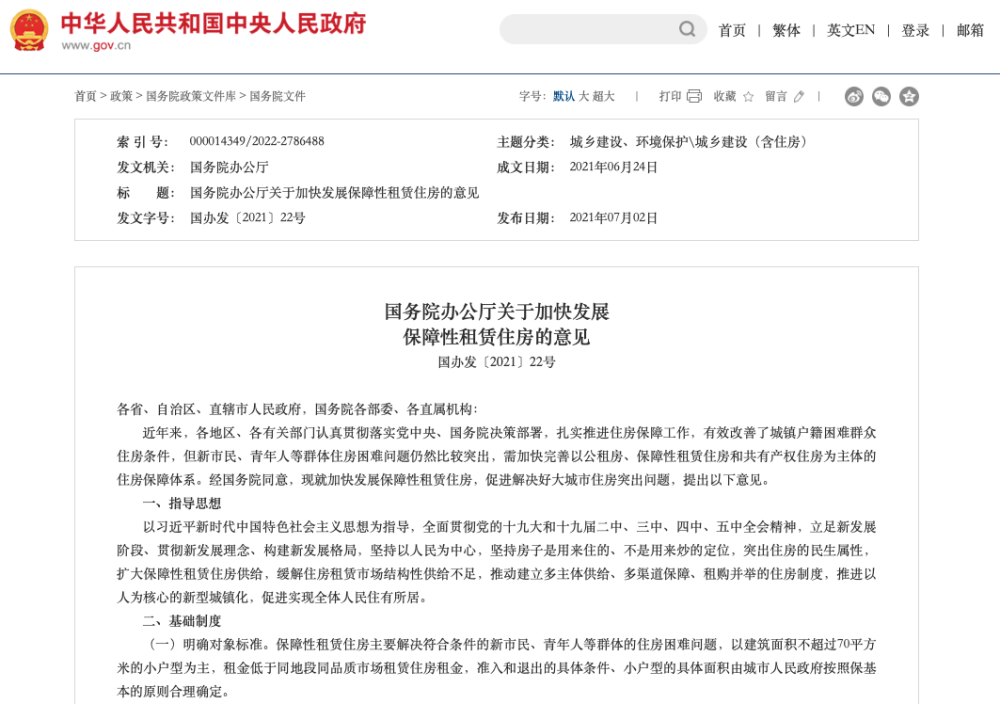Viewport: 1000px width, 704px height.
Task: Click the paragraph starting （一）明确对象标准
Action: click(x=497, y=668)
